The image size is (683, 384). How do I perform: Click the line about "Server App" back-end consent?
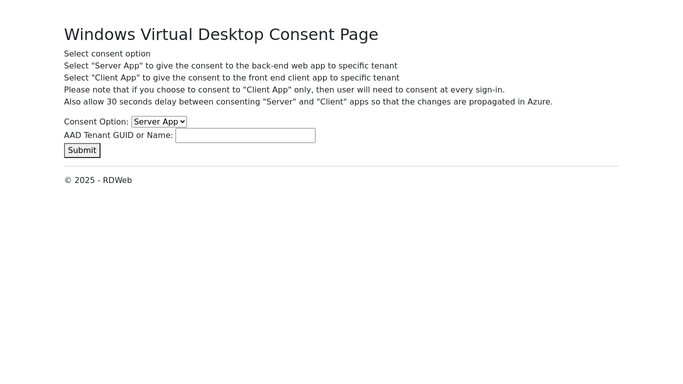click(x=230, y=66)
